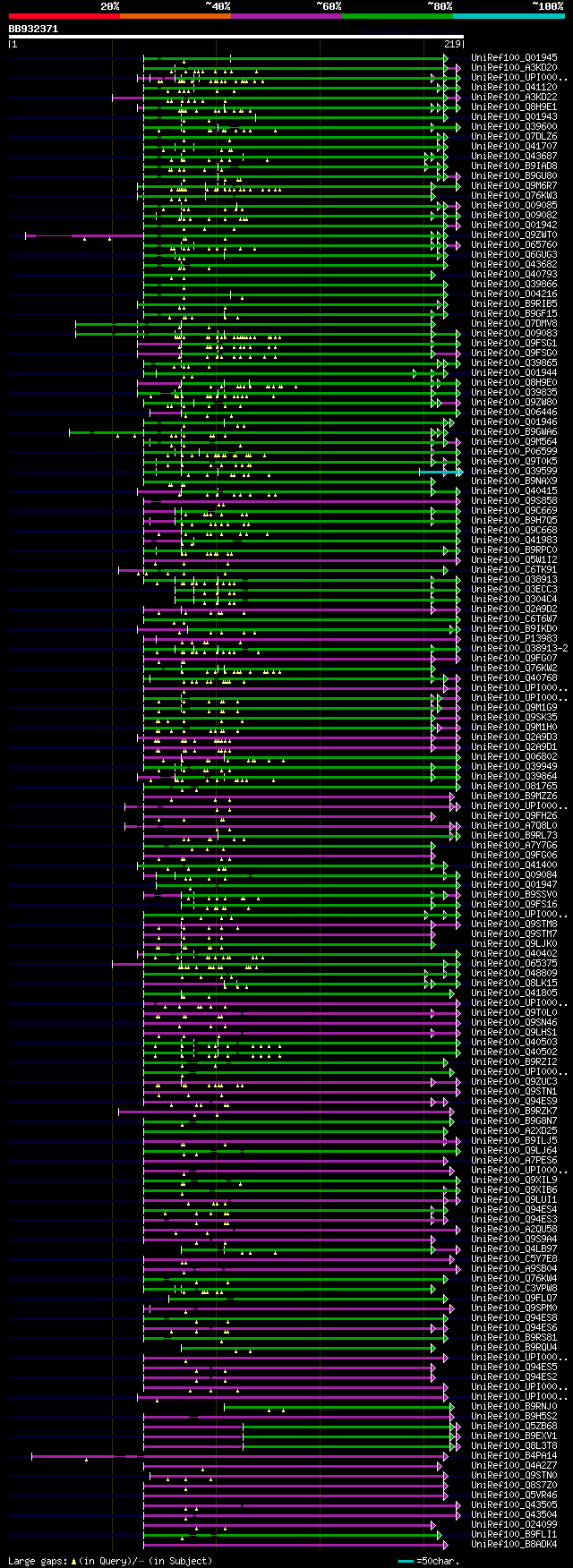Image resolution: width=573 pixels, height=1568 pixels.
Task: Select the UniRef100_A7Q8L0 row label
Action: pyautogui.click(x=514, y=826)
